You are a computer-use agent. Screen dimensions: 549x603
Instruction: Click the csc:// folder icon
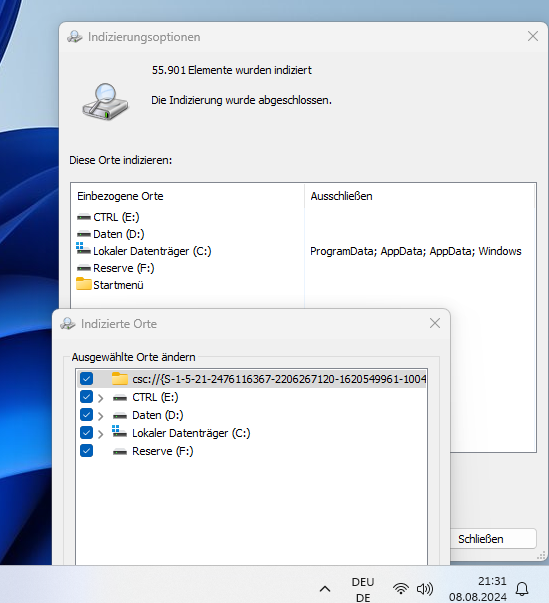(x=120, y=379)
